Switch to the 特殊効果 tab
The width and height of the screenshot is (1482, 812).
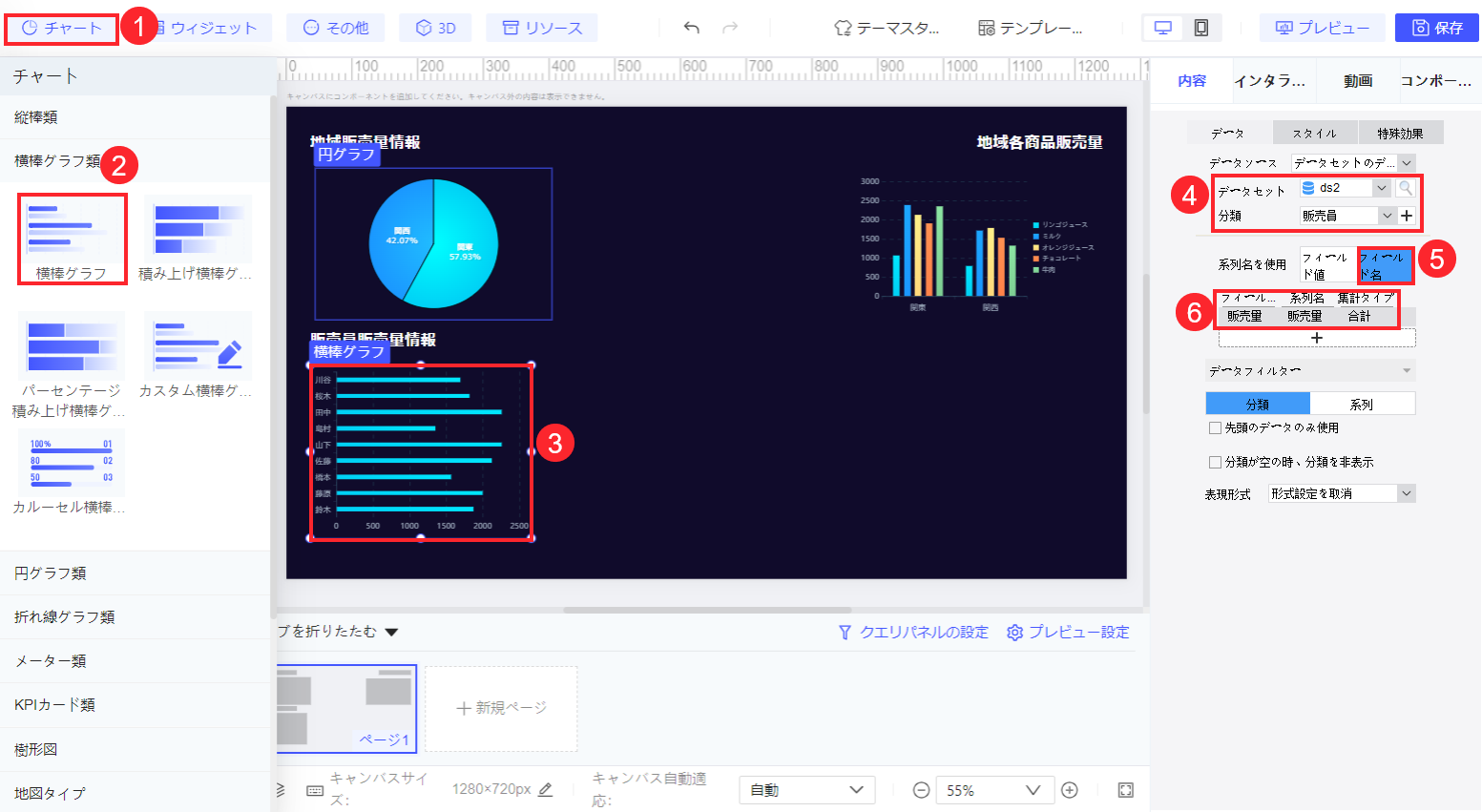tap(1400, 133)
